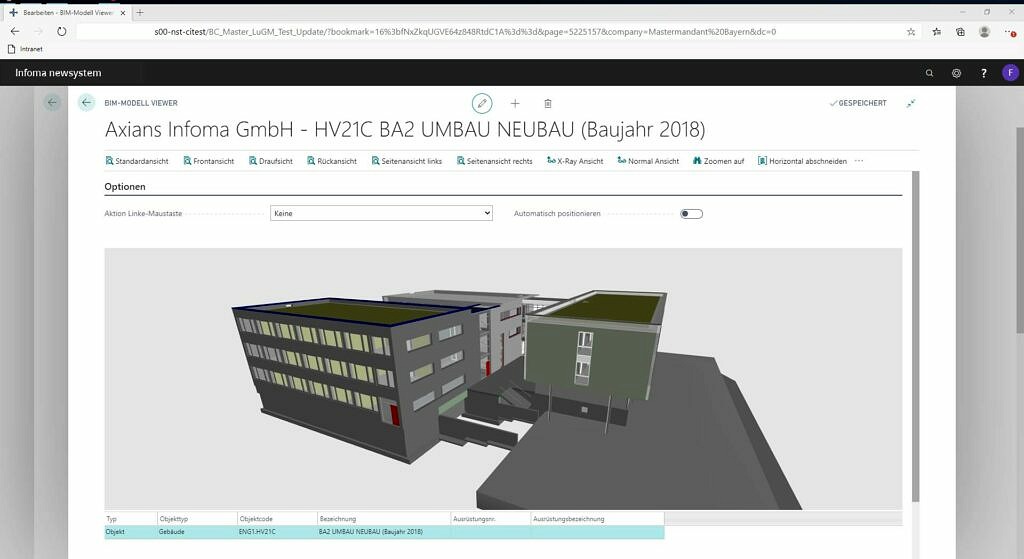This screenshot has height=559, width=1024.
Task: Bookmark page with the star icon
Action: coord(911,31)
